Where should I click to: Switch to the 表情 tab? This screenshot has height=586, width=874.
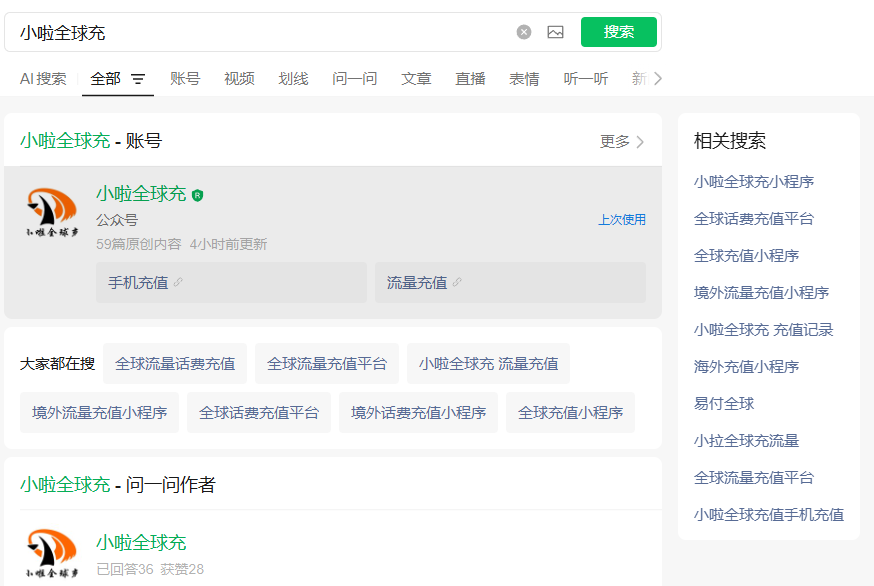tap(524, 79)
